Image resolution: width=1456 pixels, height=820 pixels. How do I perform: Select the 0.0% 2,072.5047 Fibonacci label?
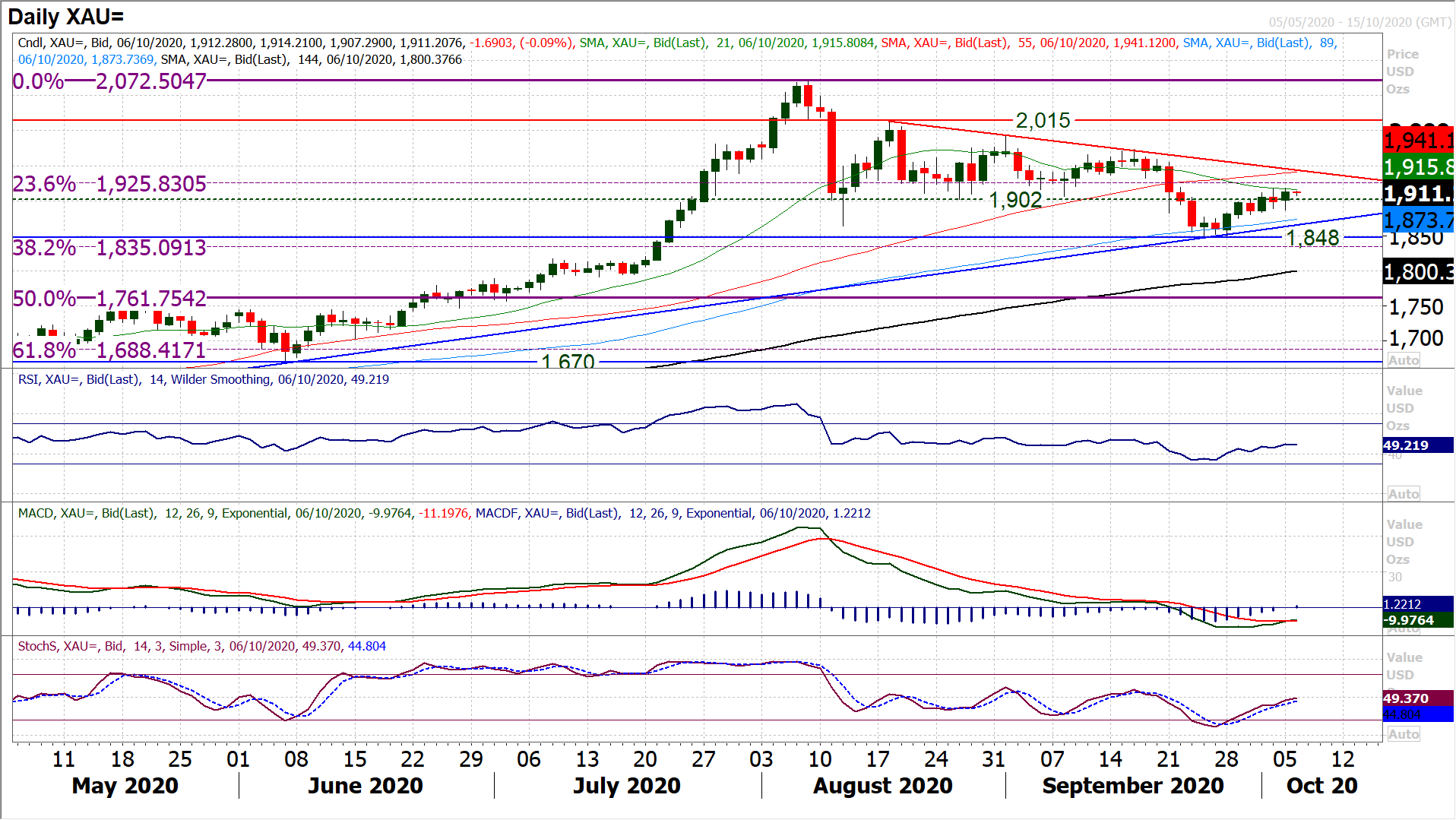click(x=110, y=81)
